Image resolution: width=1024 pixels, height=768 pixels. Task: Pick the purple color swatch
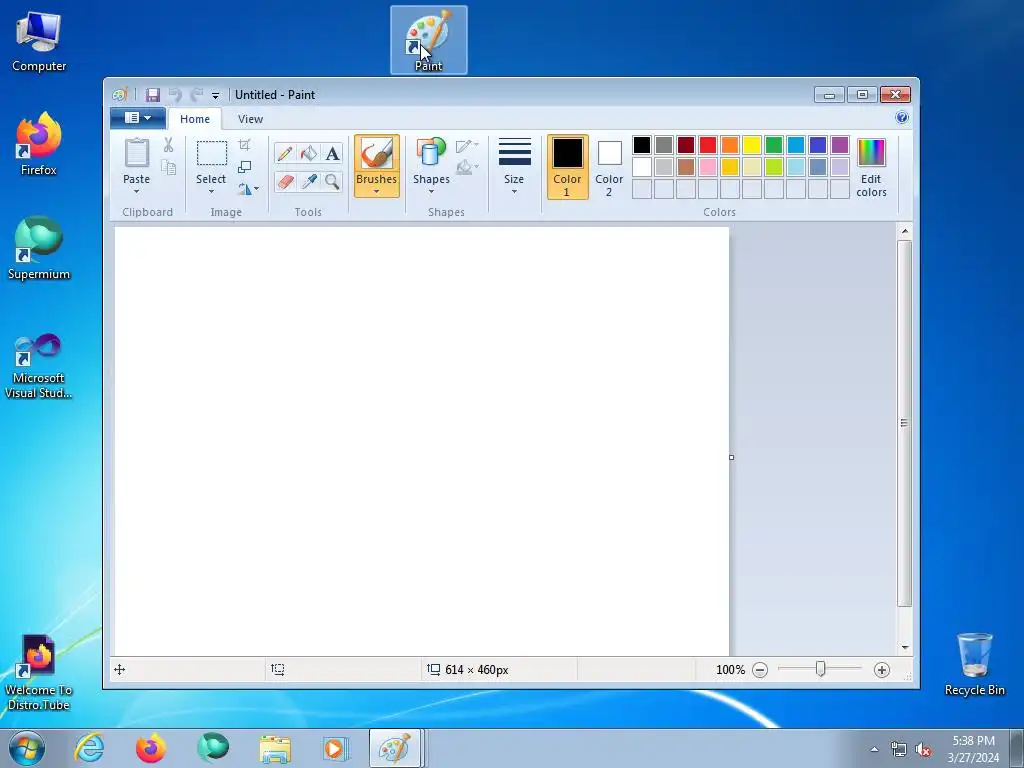[x=840, y=144]
